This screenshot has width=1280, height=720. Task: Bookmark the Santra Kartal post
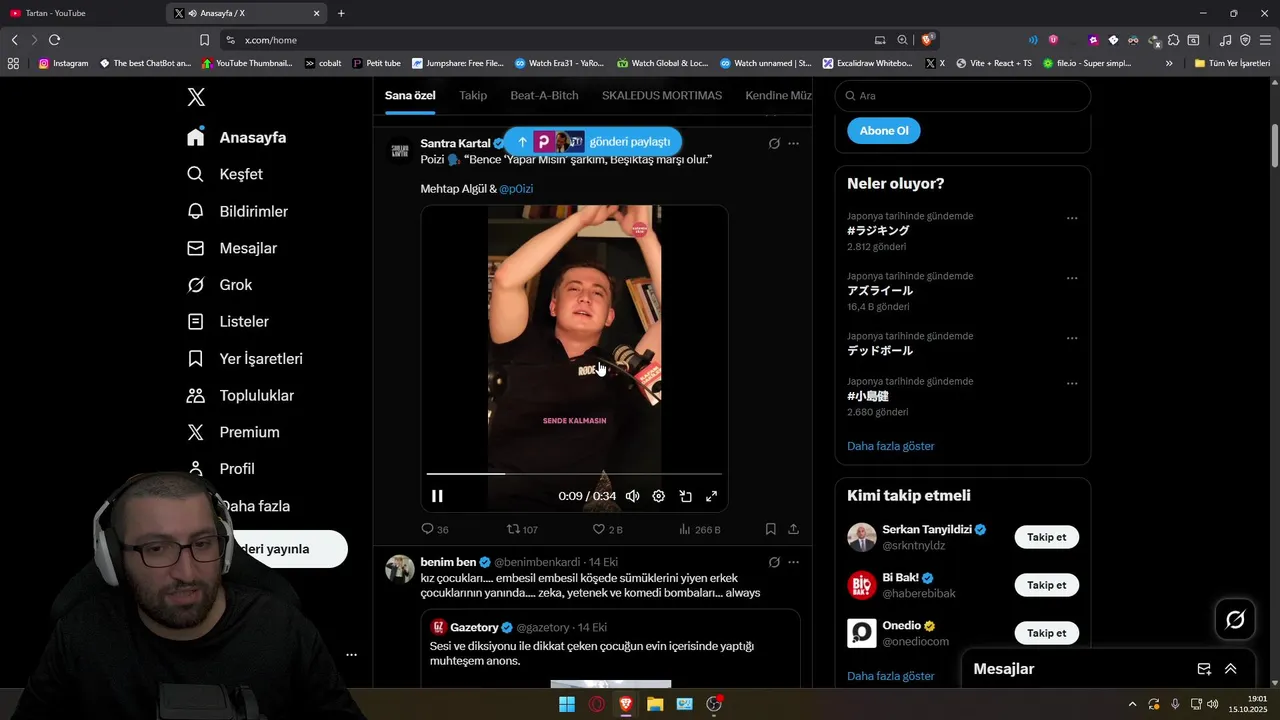[x=770, y=529]
